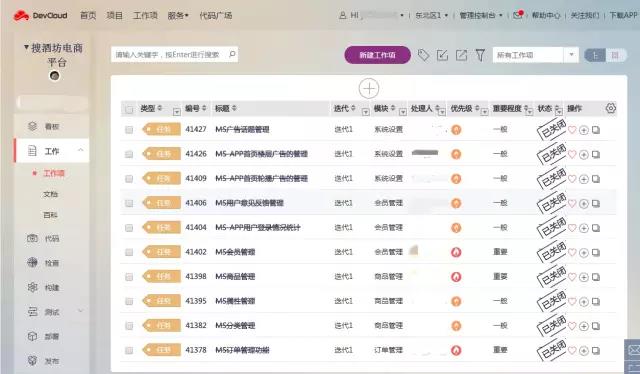
Task: Check the box for item 41427
Action: [129, 130]
